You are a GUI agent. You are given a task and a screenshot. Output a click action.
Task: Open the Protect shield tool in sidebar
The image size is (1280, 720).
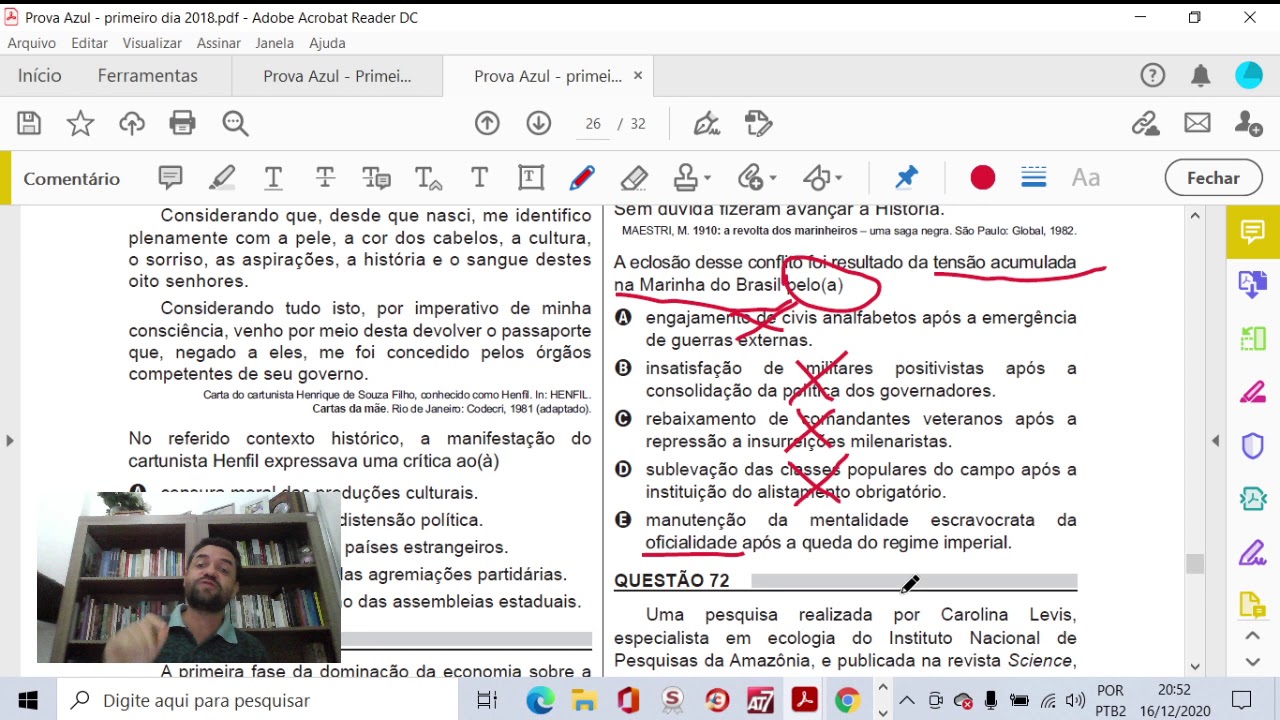click(x=1253, y=446)
